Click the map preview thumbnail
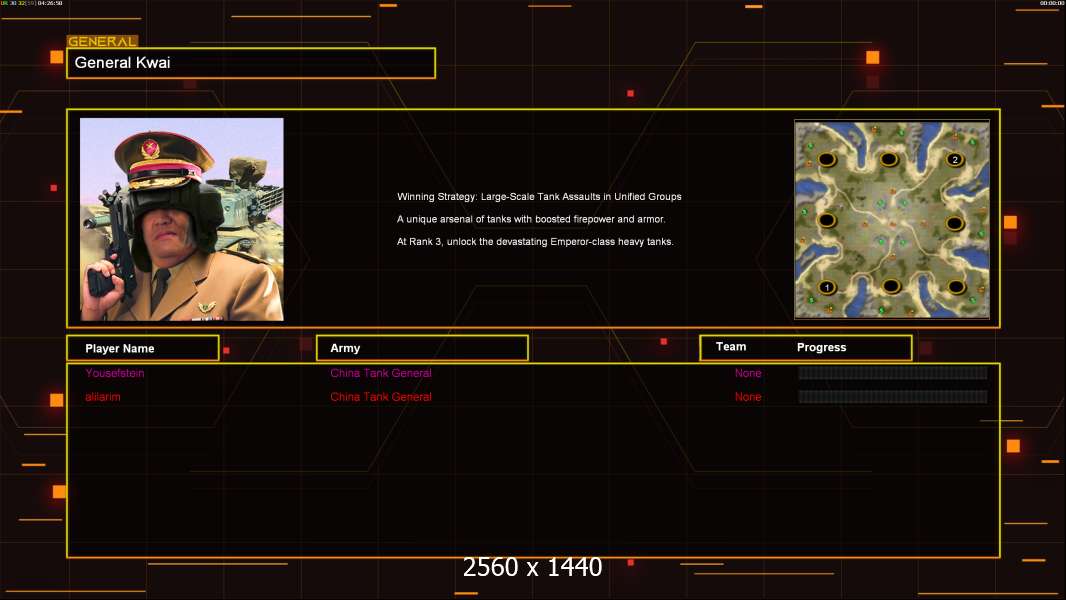Image resolution: width=1066 pixels, height=600 pixels. tap(892, 219)
